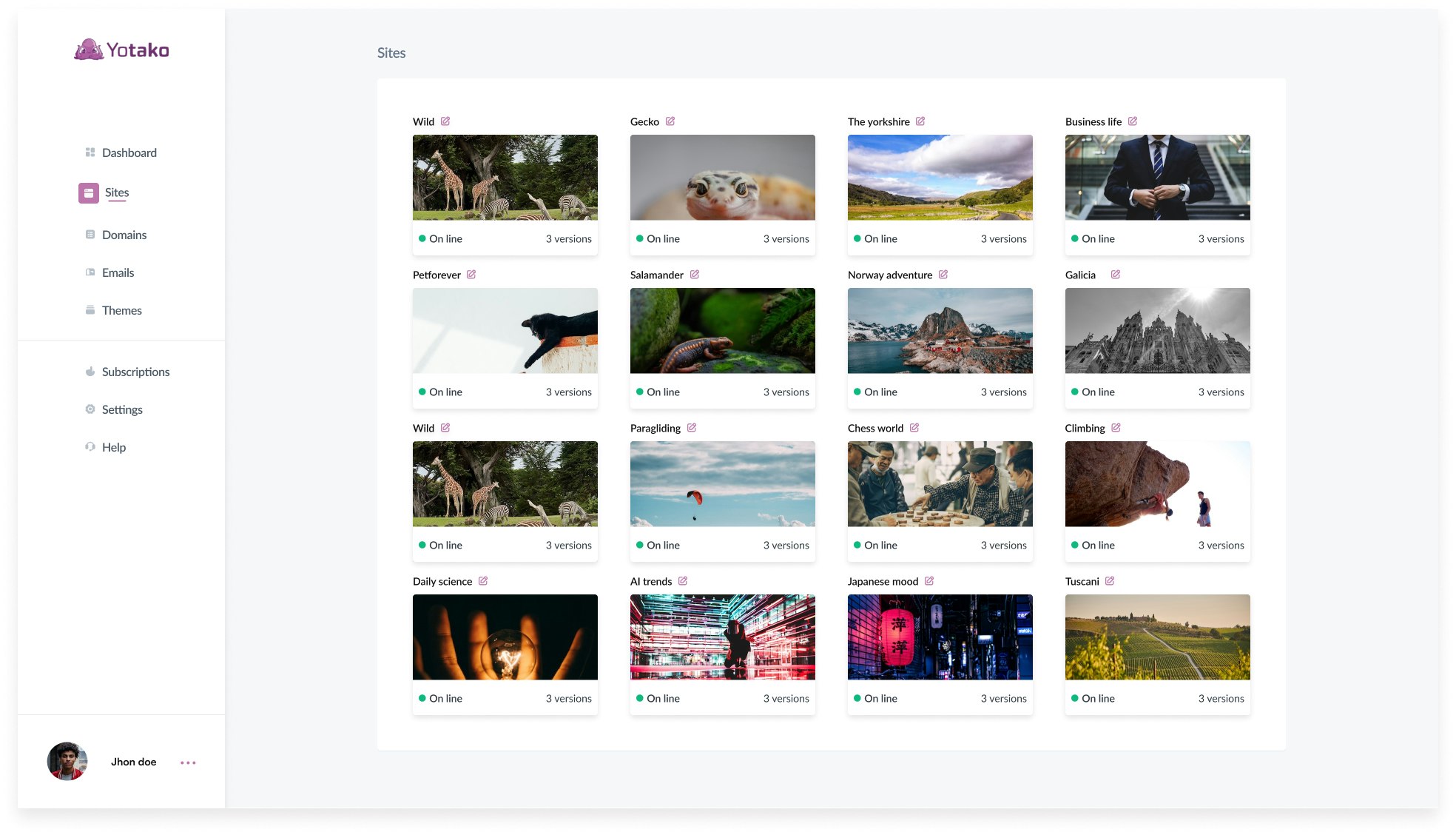Open the AI trends thumbnail

[x=723, y=637]
